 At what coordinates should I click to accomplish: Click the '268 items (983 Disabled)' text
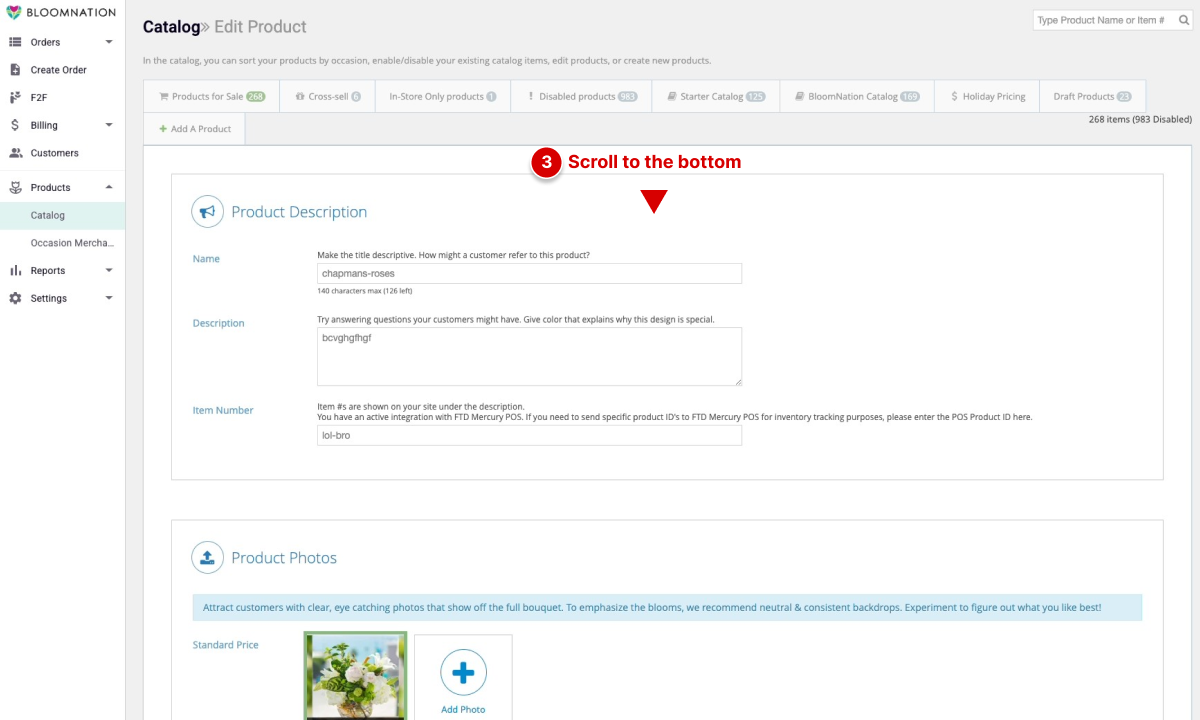click(x=1140, y=119)
